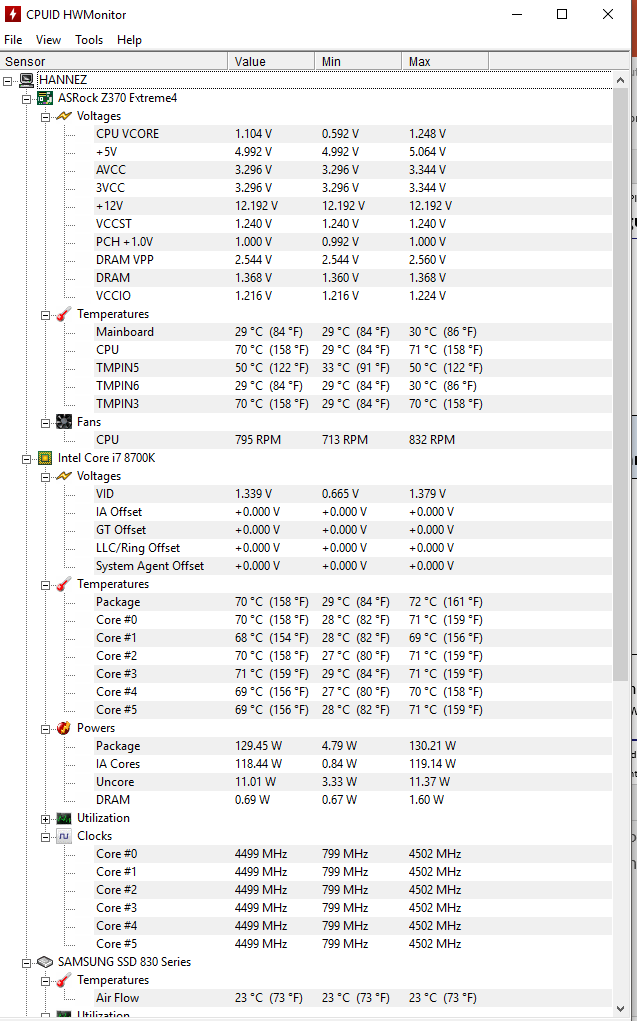Select the IA Cores power row
Viewport: 637px width, 1021px height.
(x=352, y=764)
